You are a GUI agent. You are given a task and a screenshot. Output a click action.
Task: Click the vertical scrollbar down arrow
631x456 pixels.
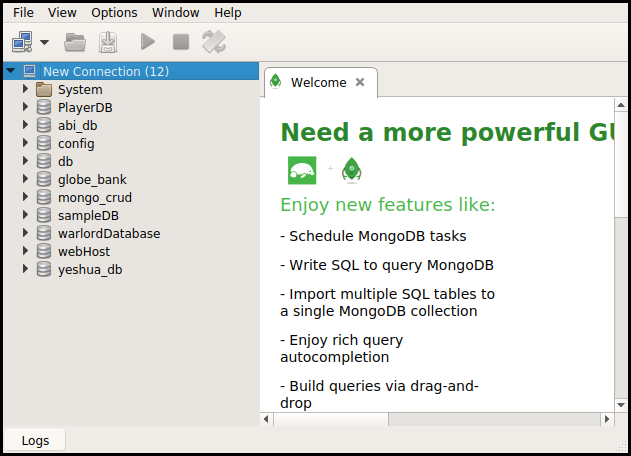pos(621,405)
